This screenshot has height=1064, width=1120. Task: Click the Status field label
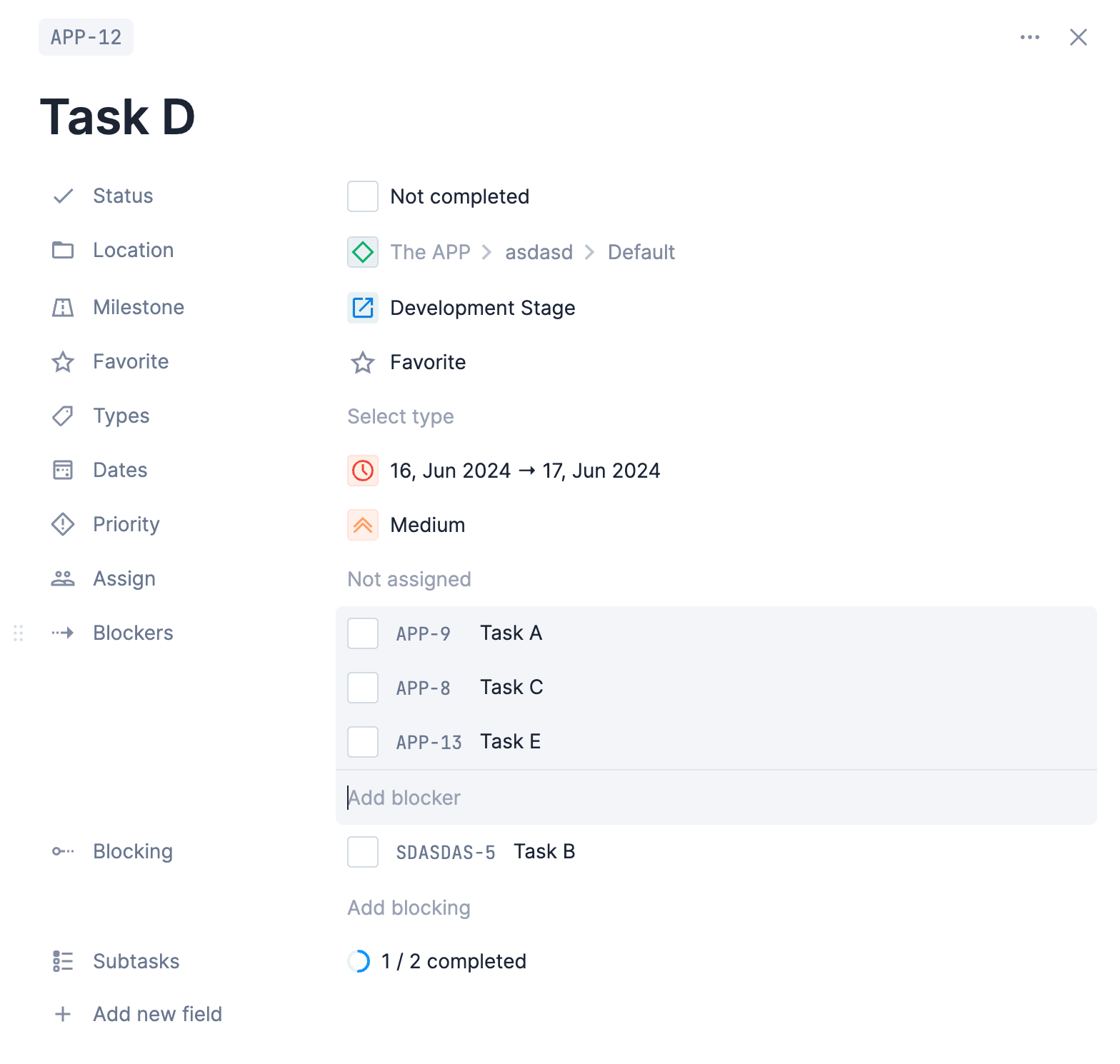click(123, 196)
